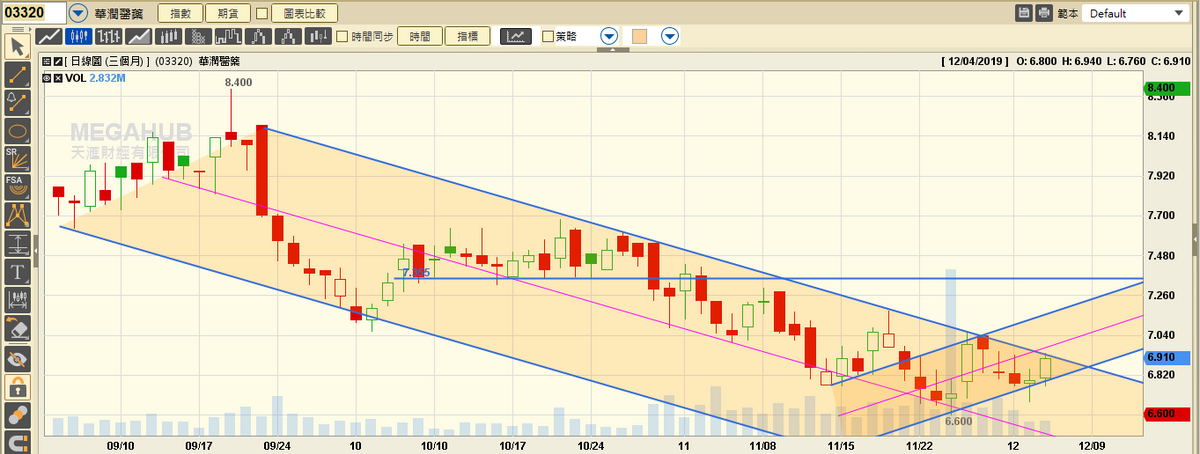Image resolution: width=1200 pixels, height=454 pixels.
Task: Pick the orange background color swatch
Action: point(640,36)
